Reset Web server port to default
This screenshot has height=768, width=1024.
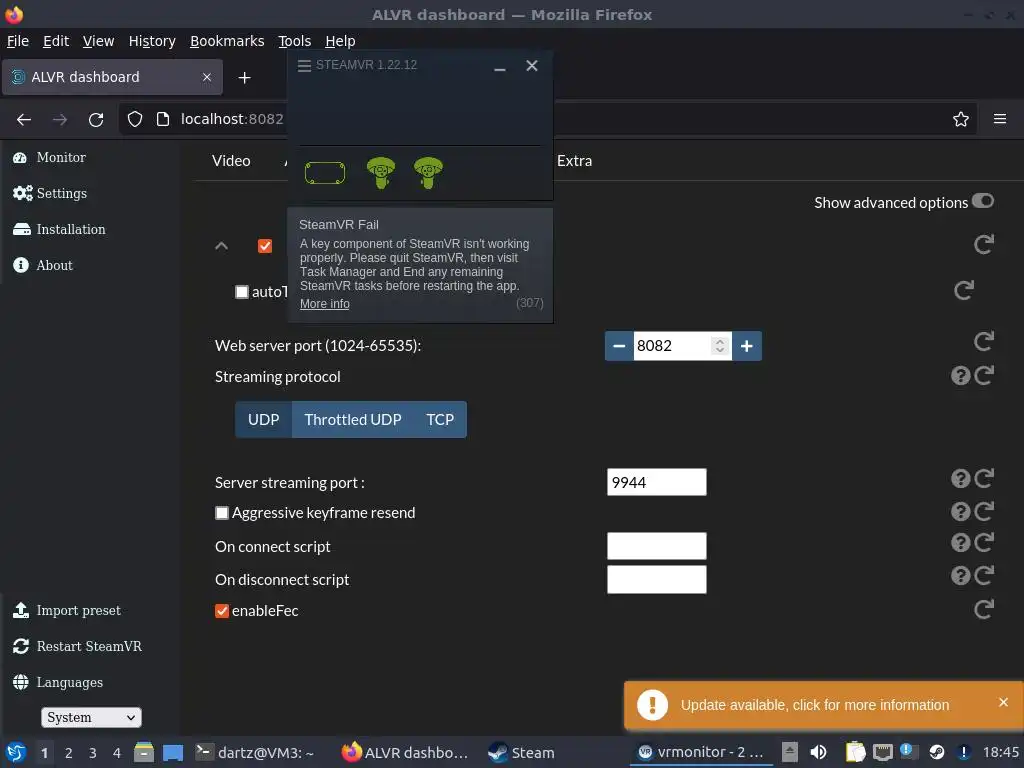coord(984,341)
